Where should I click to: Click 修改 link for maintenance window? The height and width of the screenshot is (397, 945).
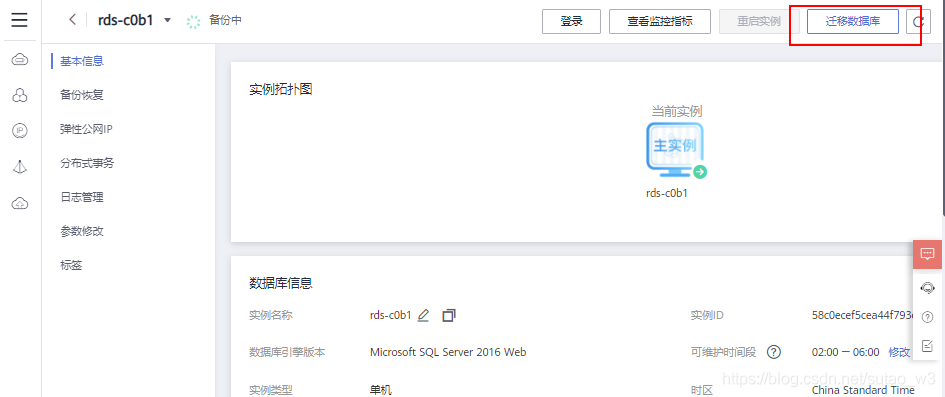tap(899, 352)
